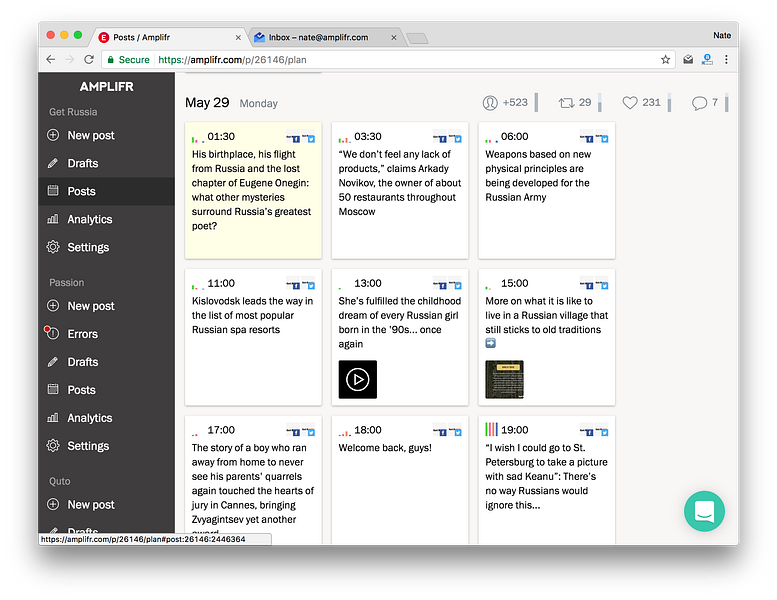Click the bar chart icon for Get Russia Analytics

click(x=53, y=219)
